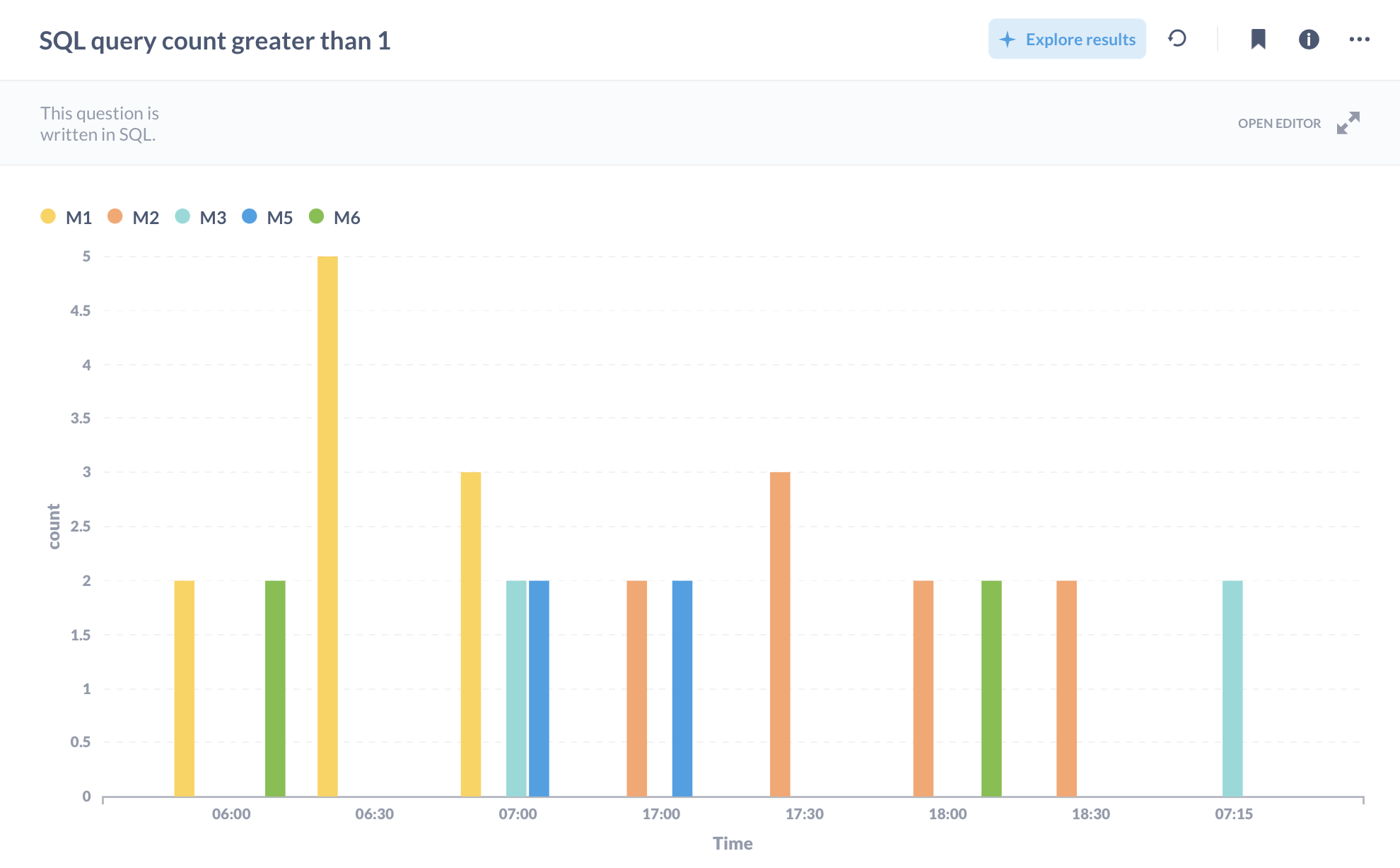Viewport: 1400px width, 868px height.
Task: Toggle the M6 series in legend
Action: click(334, 217)
